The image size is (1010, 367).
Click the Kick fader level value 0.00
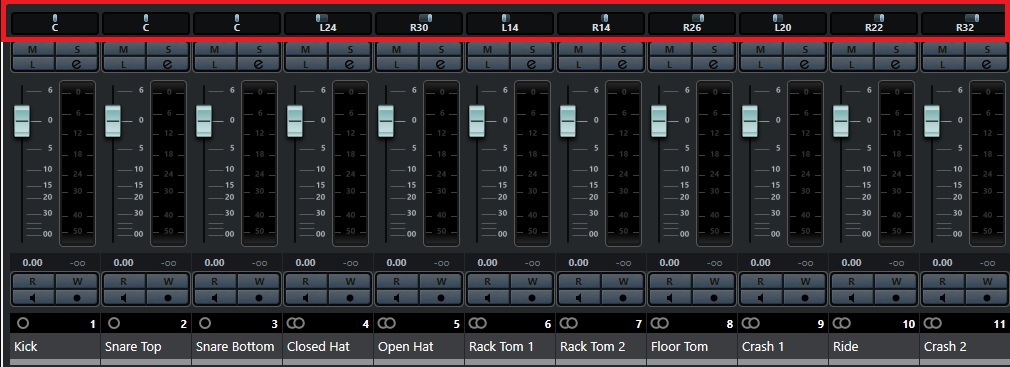32,263
